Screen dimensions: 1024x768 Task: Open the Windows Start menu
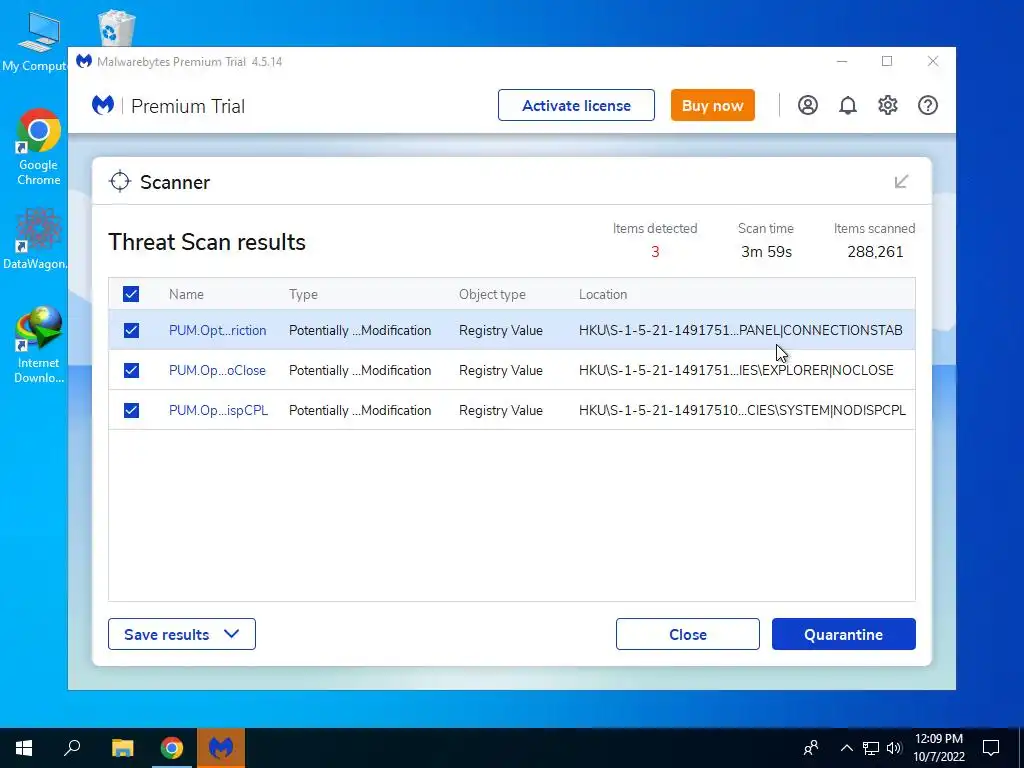[24, 748]
